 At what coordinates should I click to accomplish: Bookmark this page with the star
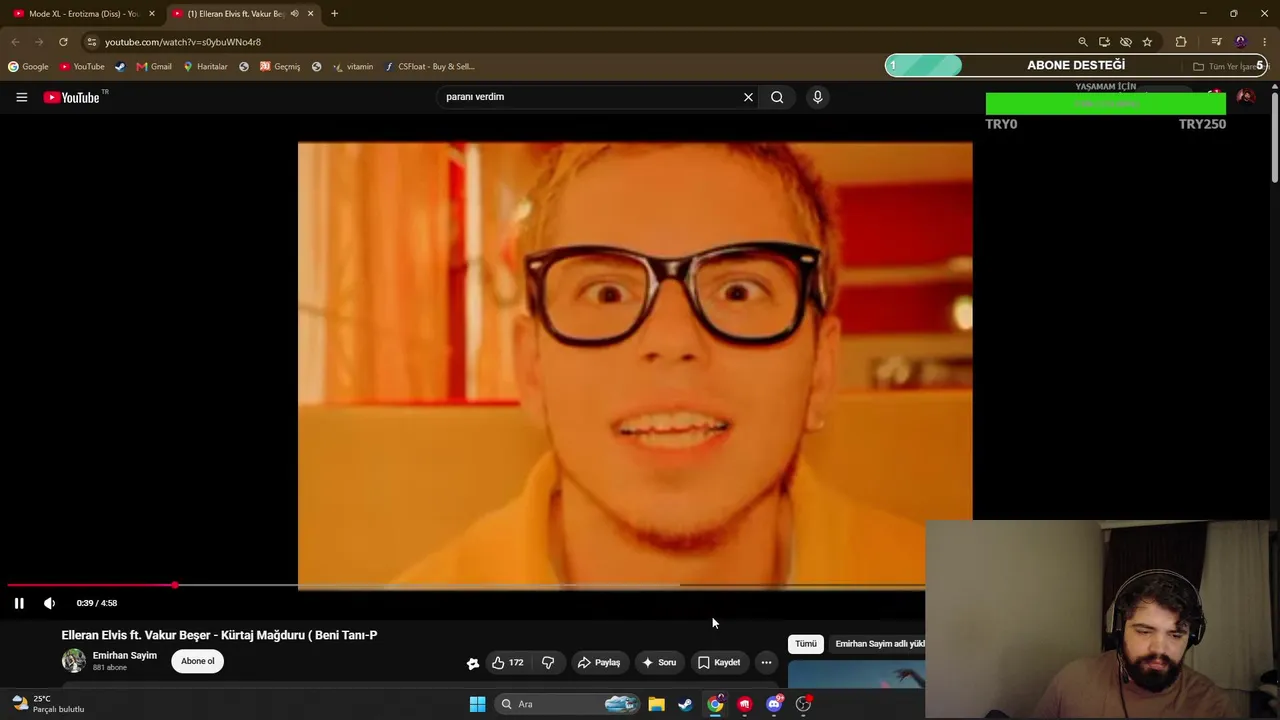(x=1147, y=42)
